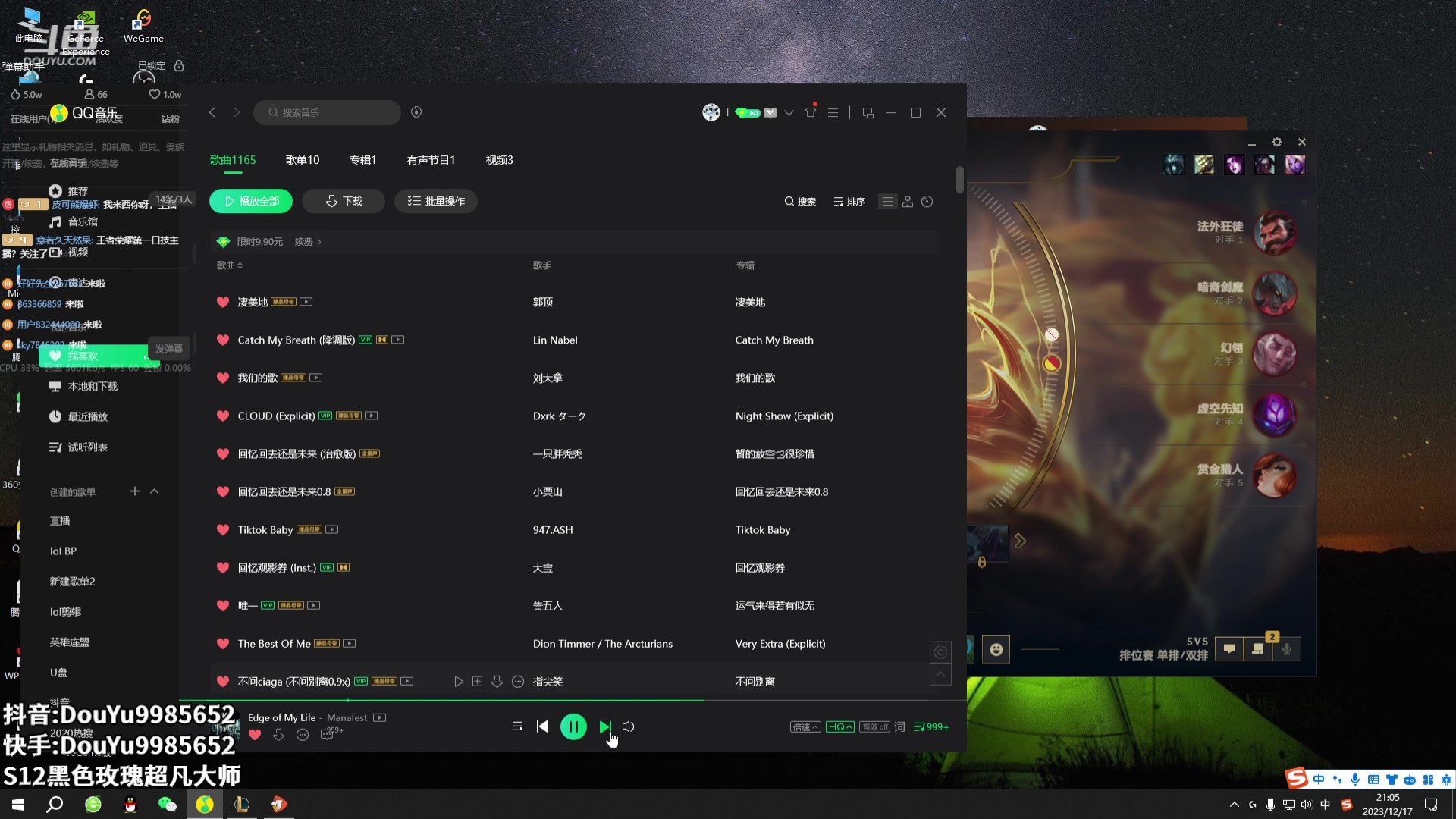
Task: Go back to the previous track
Action: pos(542,726)
